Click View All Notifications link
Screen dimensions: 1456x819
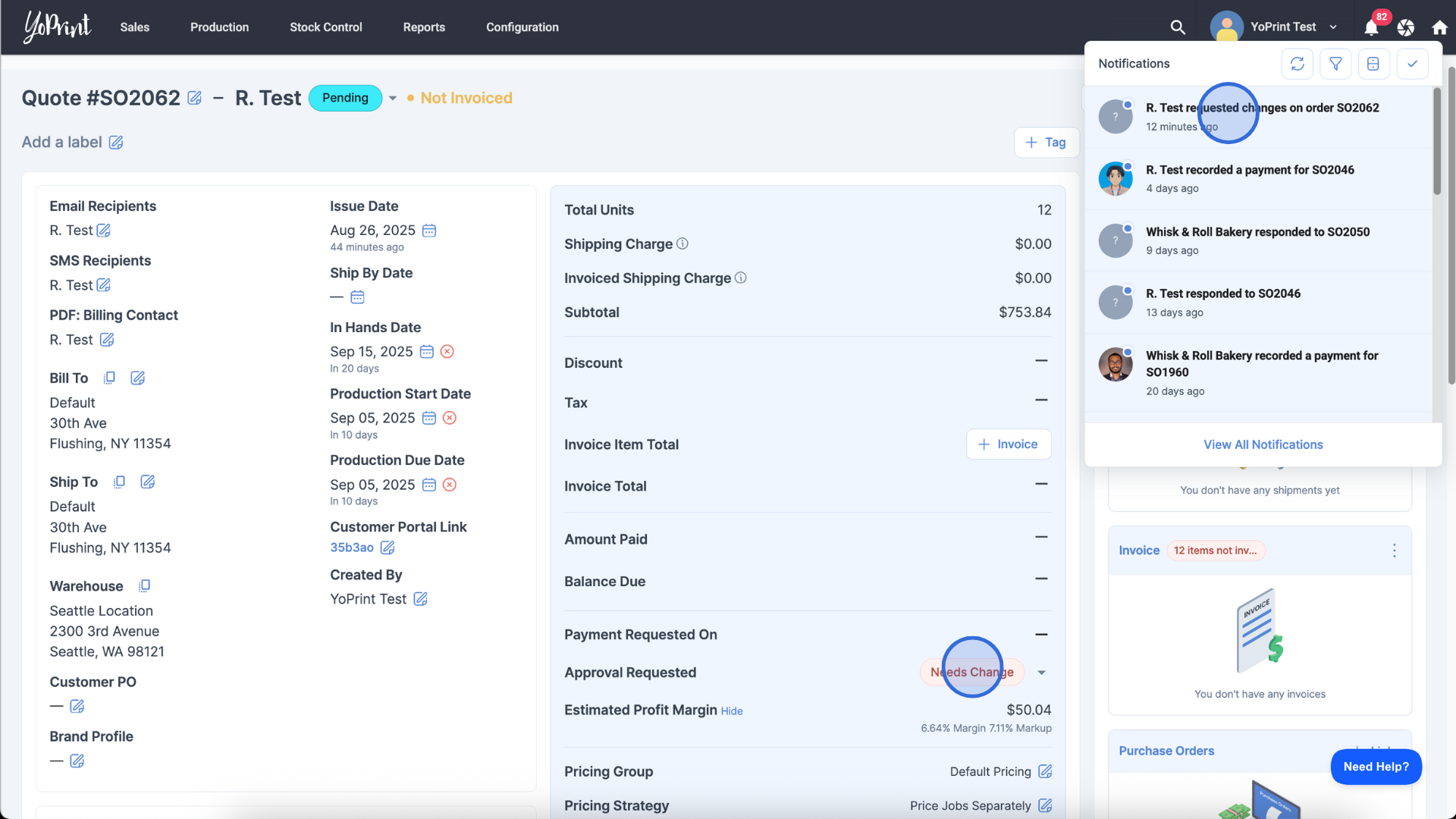coord(1263,444)
